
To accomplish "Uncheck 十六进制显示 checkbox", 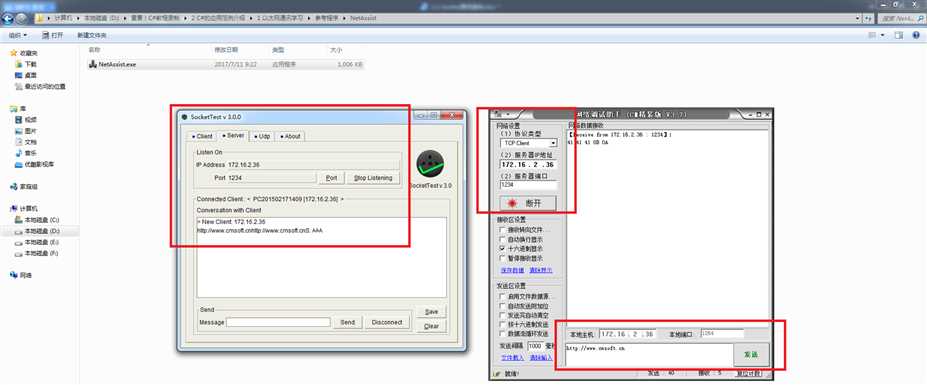I will (x=503, y=249).
